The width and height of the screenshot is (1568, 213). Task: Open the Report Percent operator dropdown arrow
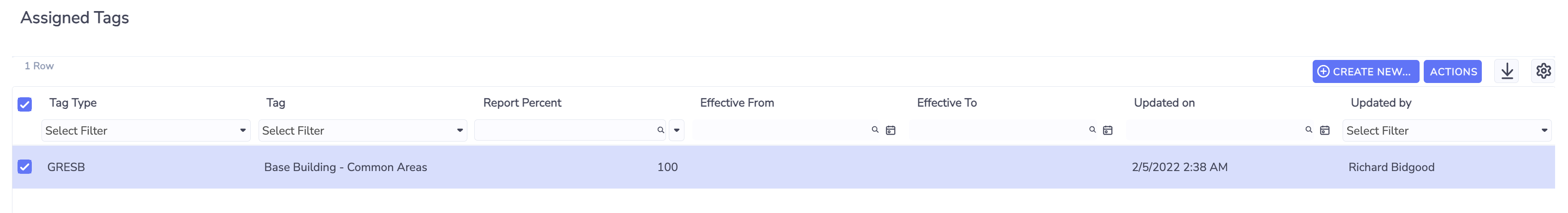676,130
